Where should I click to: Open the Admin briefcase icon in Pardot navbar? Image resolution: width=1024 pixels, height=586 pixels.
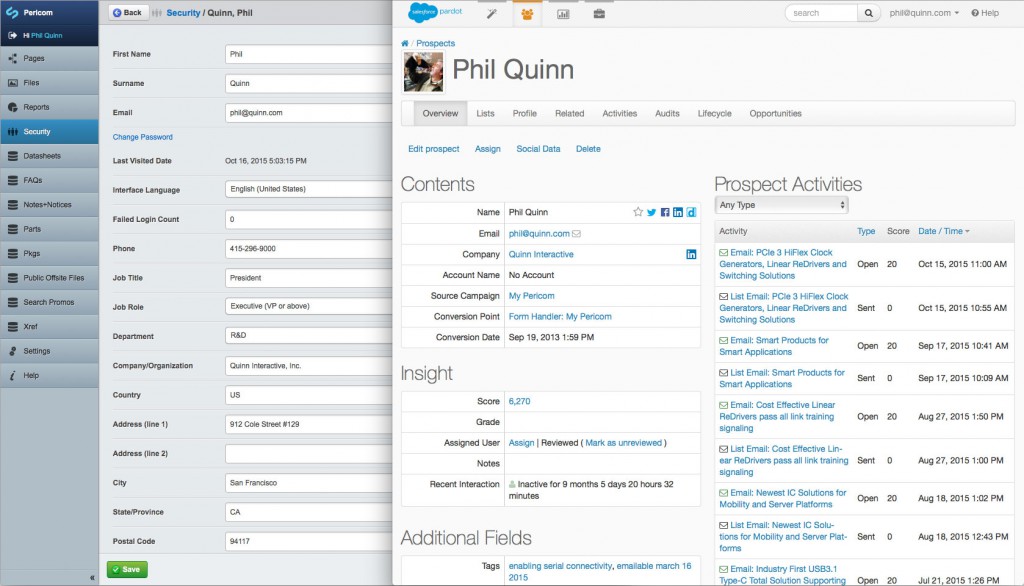(x=599, y=14)
